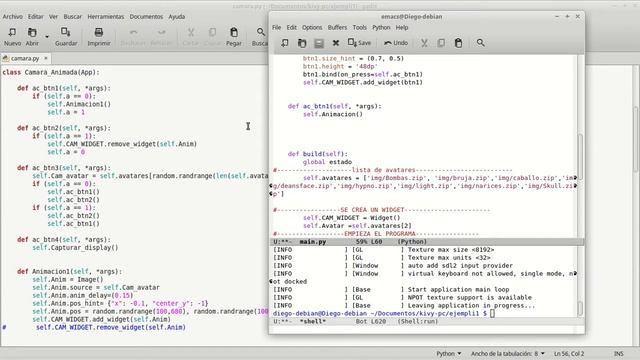Click the open file icon in emacs toolbar

[302, 43]
